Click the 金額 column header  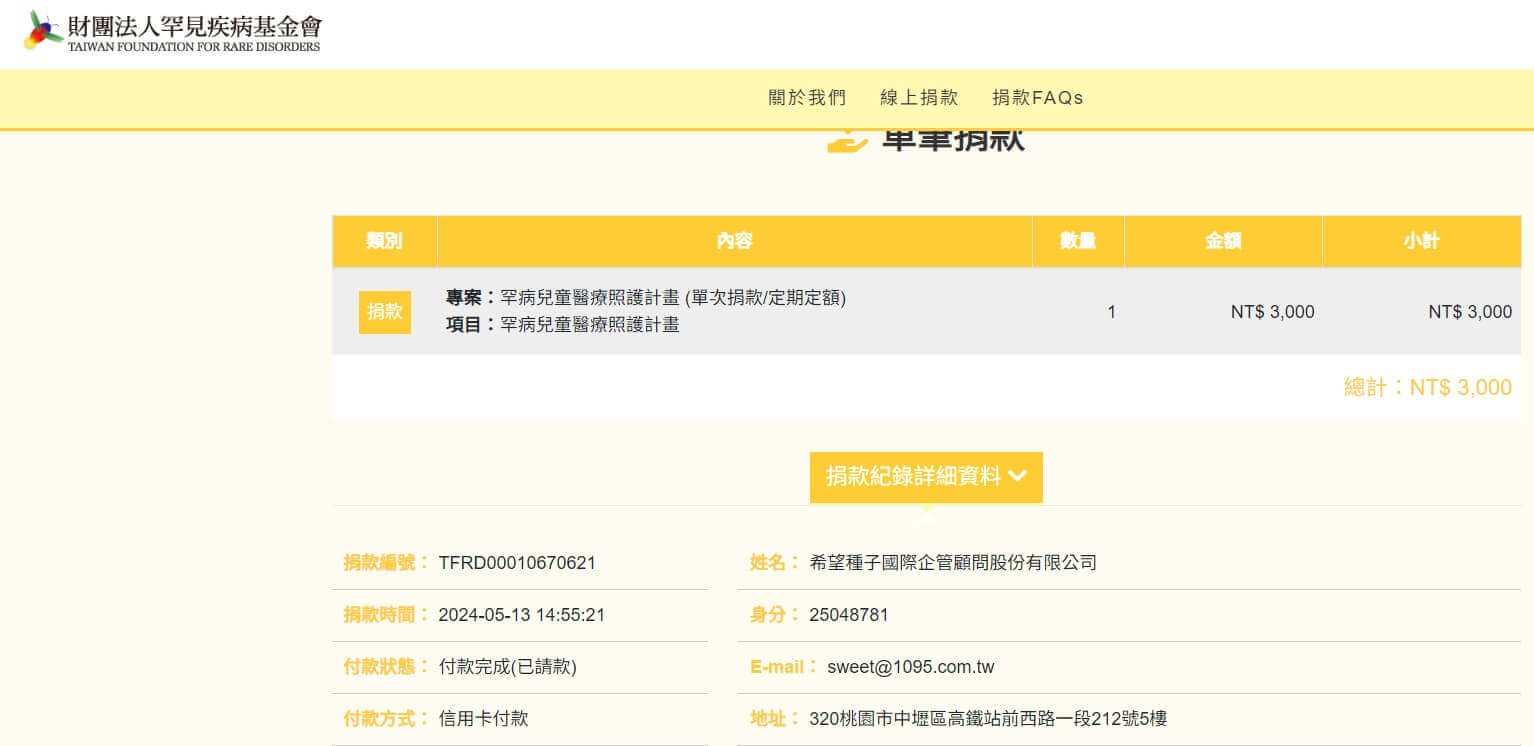point(1223,241)
